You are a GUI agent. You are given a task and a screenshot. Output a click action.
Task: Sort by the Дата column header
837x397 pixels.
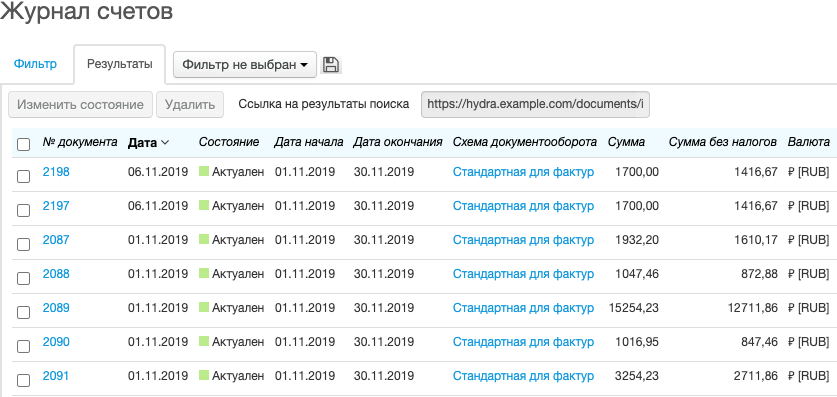pos(148,142)
